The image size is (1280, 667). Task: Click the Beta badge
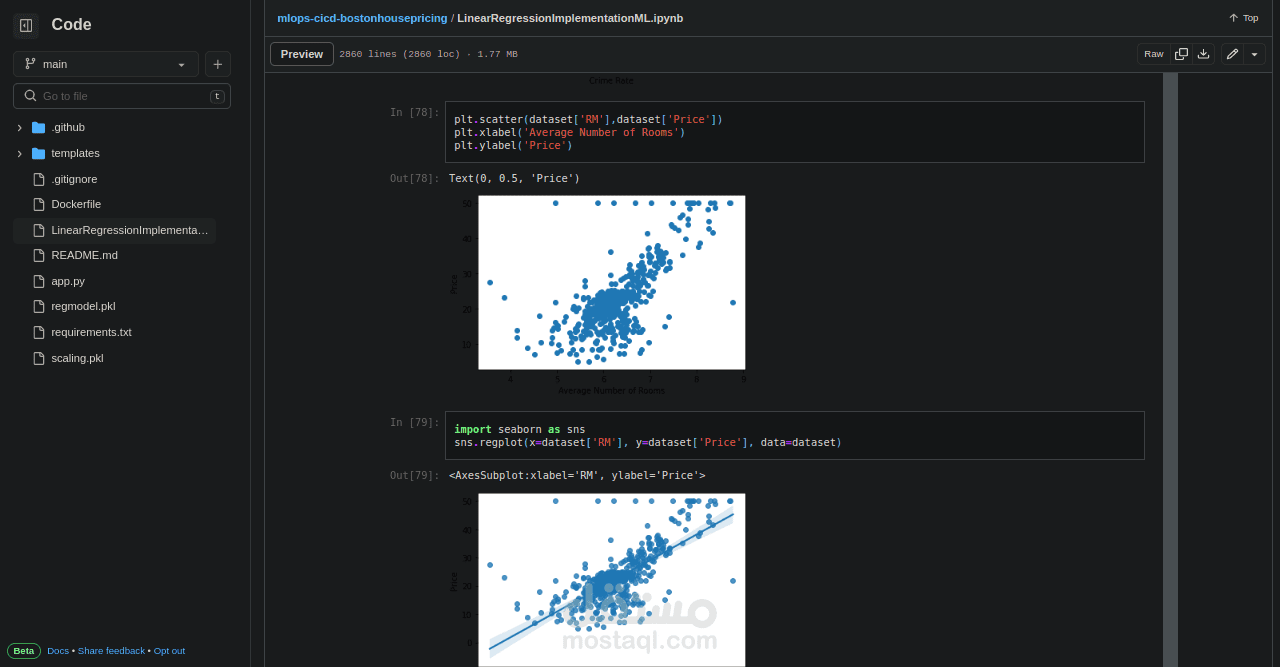(24, 651)
